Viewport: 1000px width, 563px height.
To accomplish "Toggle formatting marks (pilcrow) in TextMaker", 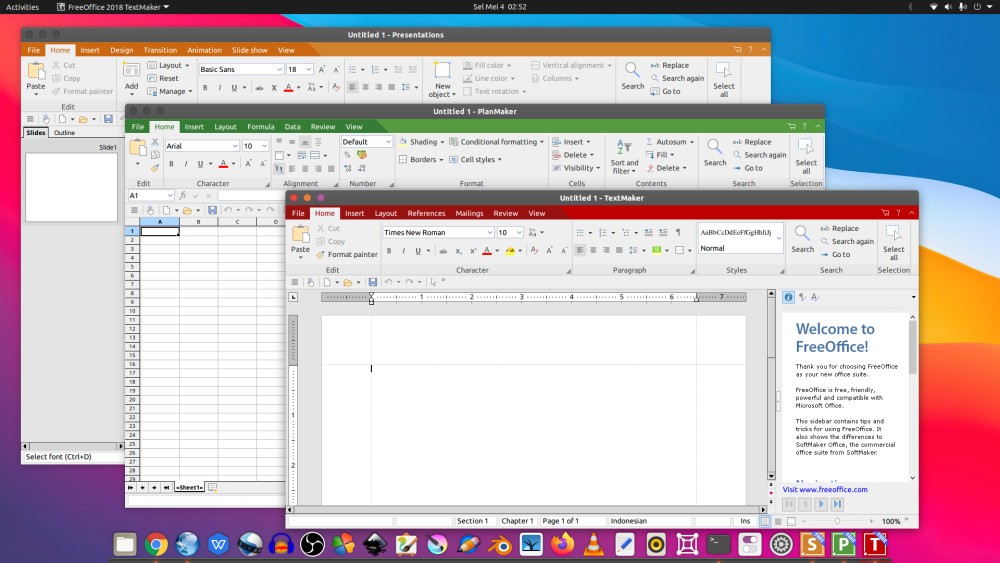I will tap(678, 232).
